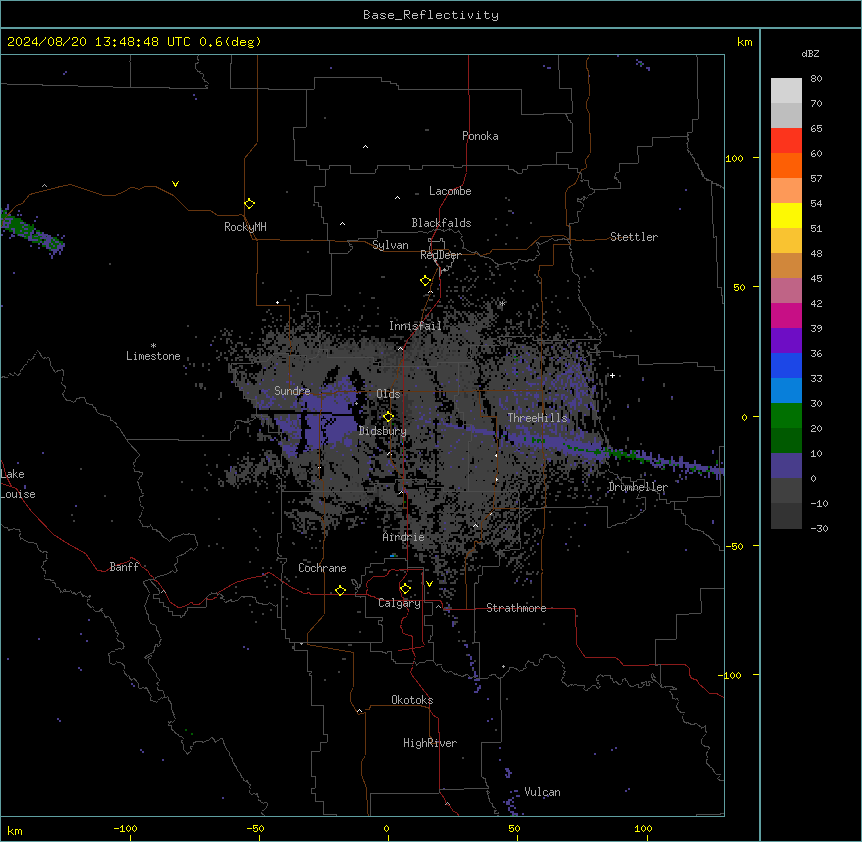Click the Innisfail city label

click(x=415, y=326)
